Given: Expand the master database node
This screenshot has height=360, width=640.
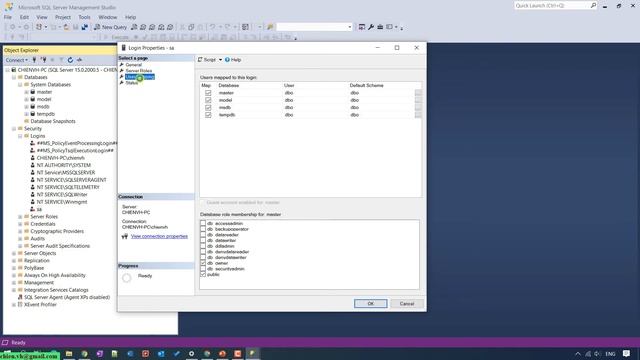Looking at the screenshot, I should point(27,92).
